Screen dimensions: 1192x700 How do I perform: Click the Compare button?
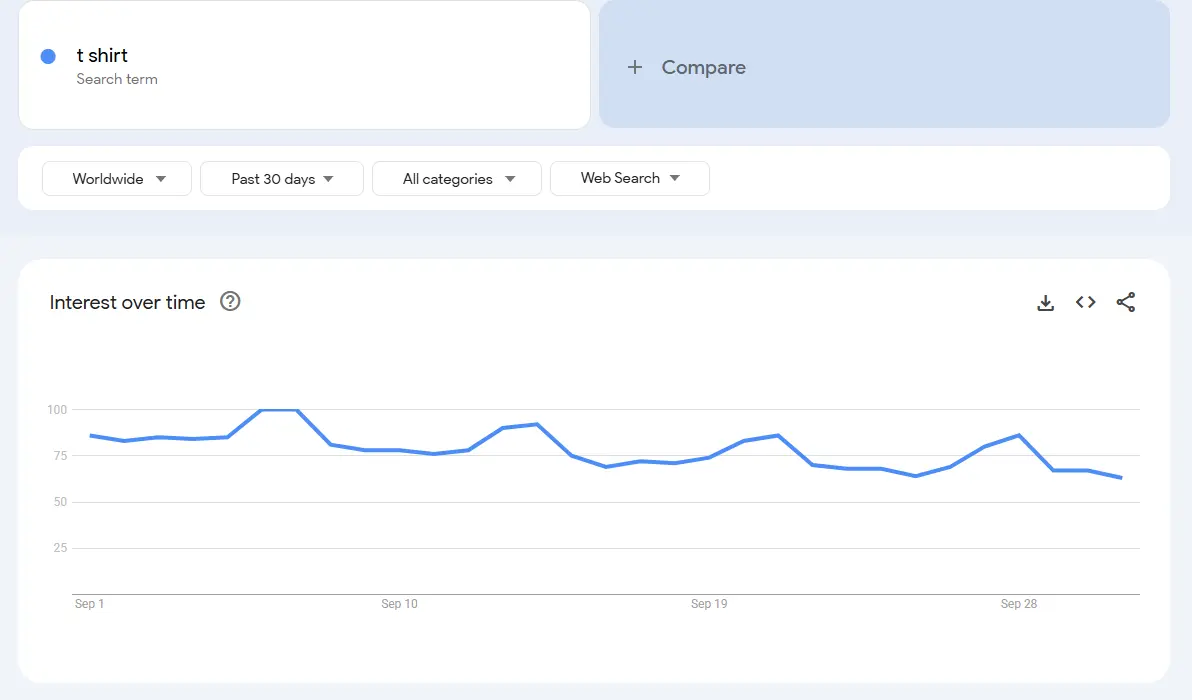click(687, 67)
